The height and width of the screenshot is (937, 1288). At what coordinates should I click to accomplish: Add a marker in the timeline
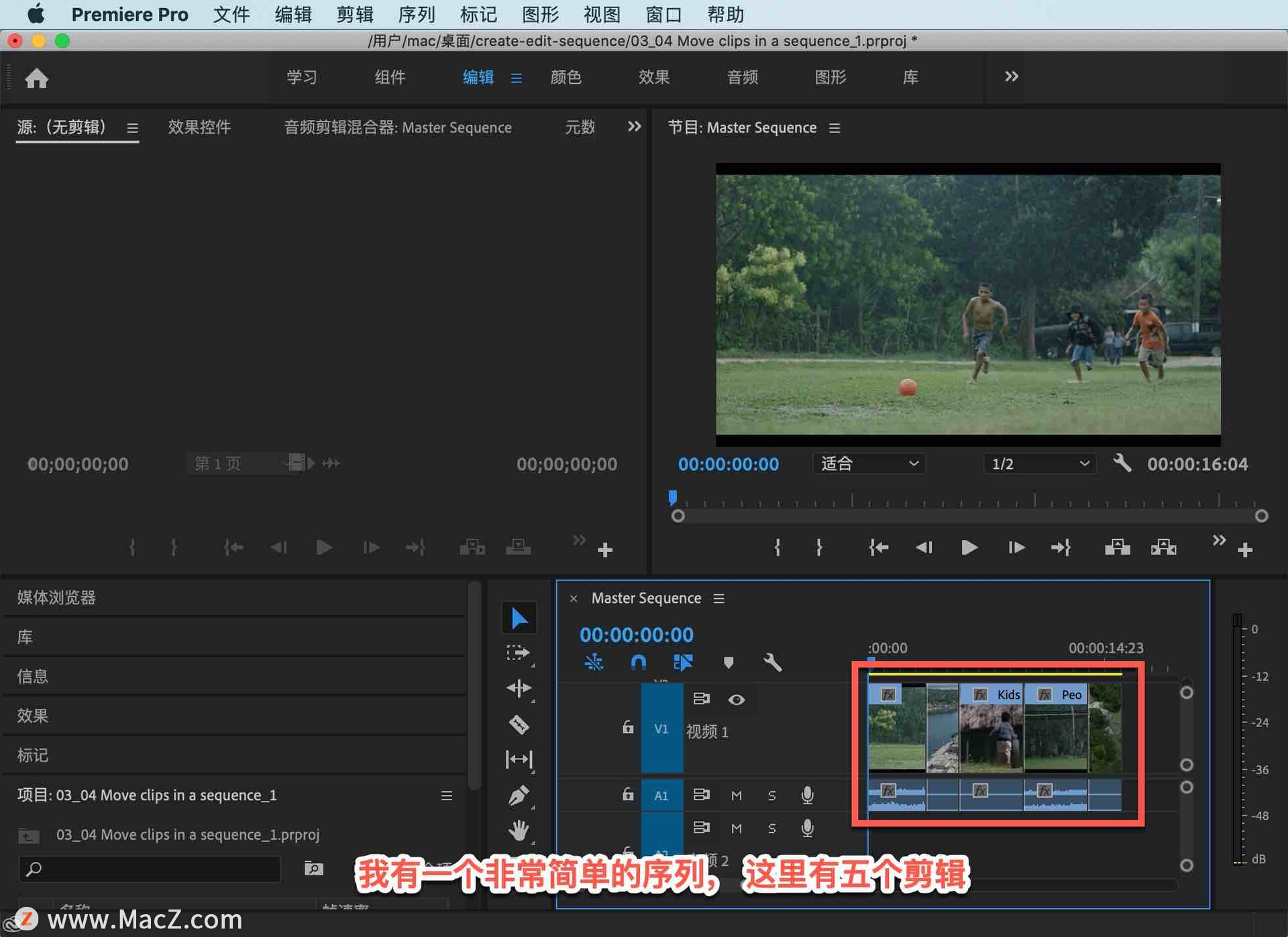729,663
